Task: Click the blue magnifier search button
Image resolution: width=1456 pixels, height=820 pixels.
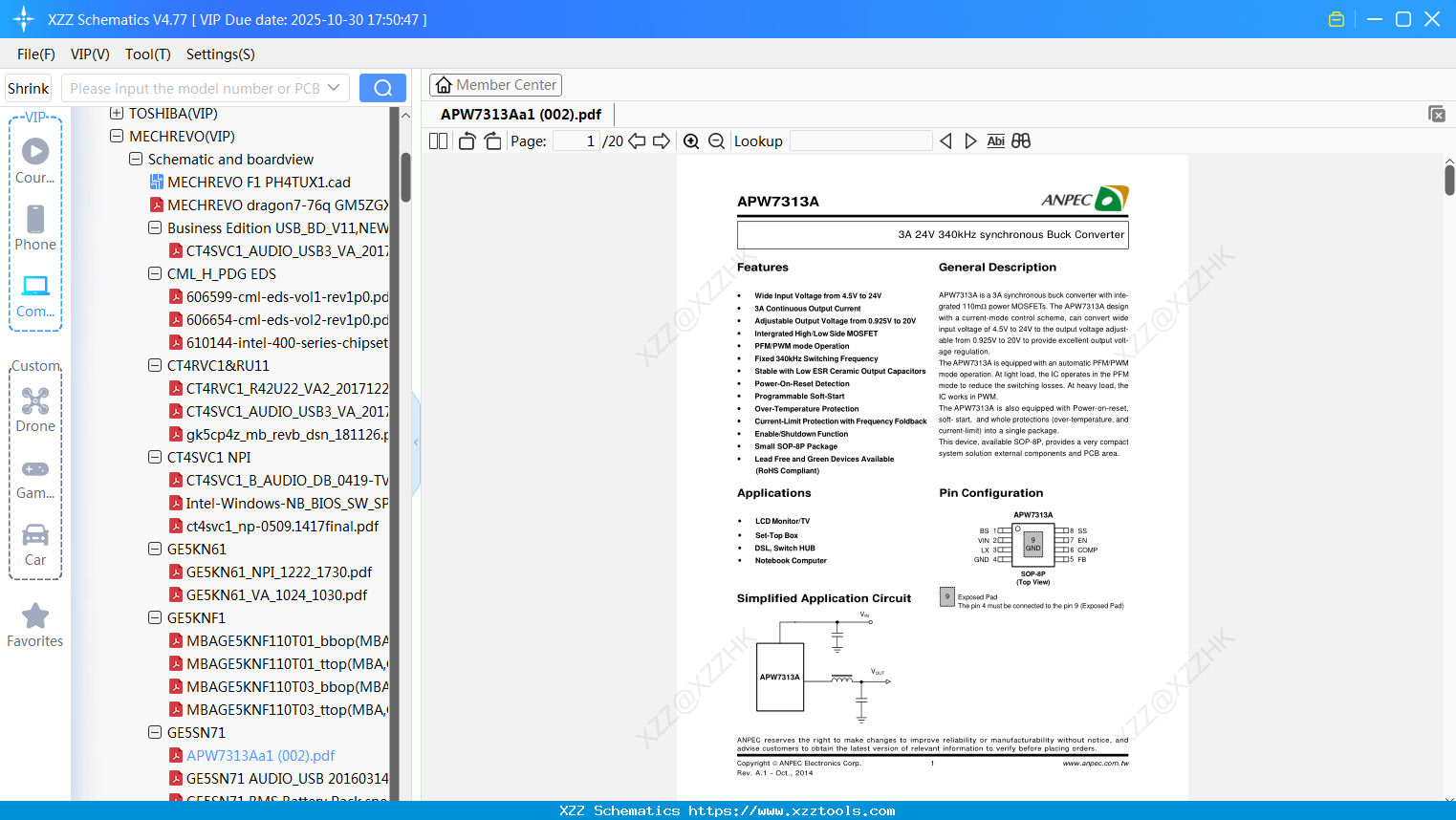Action: coord(382,88)
